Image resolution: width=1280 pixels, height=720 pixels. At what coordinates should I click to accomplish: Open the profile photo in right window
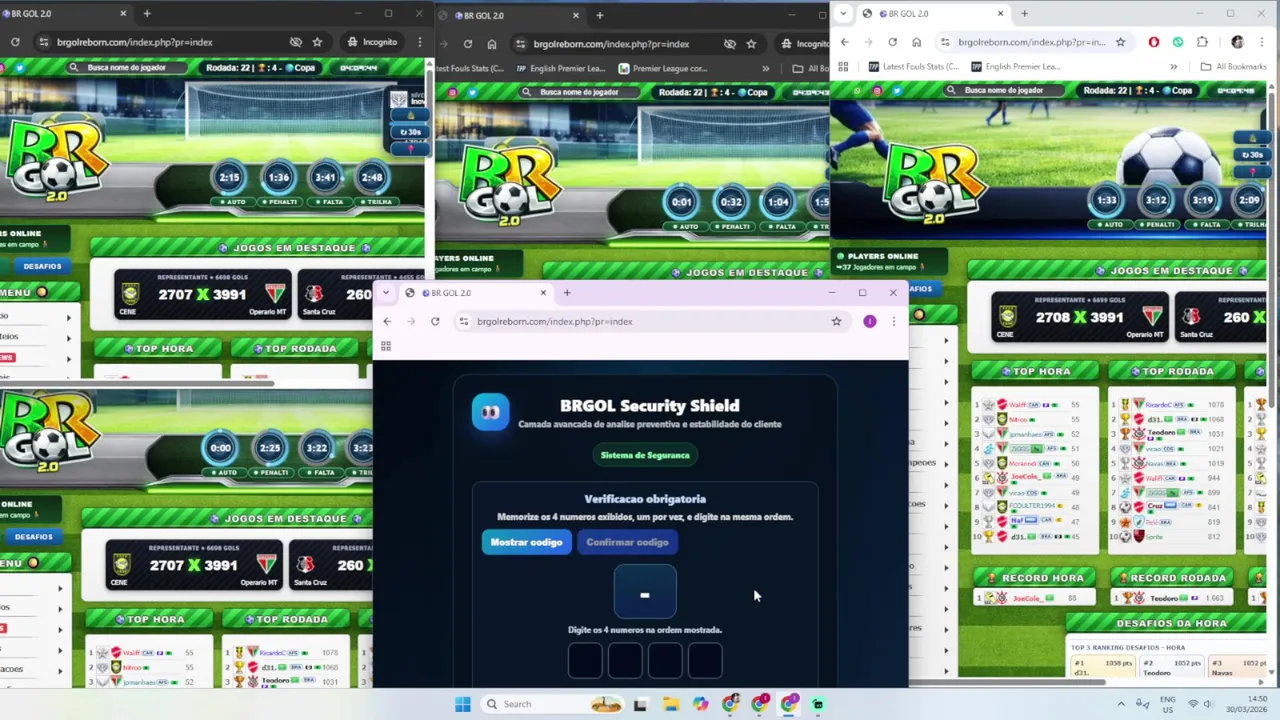1238,42
